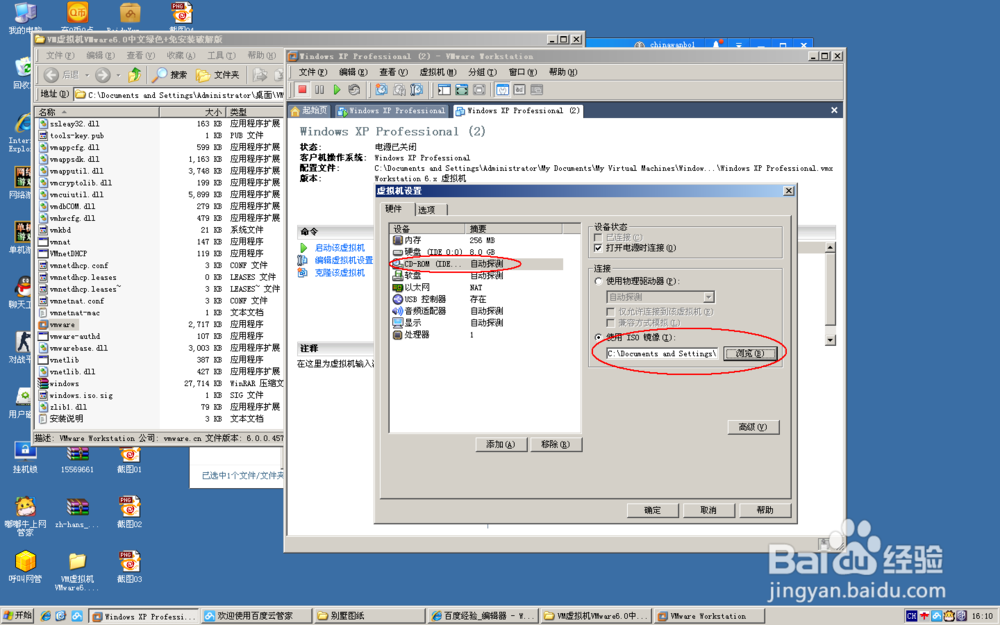This screenshot has height=625, width=1000.
Task: Toggle the sidebar view toolbar icon
Action: [x=444, y=90]
